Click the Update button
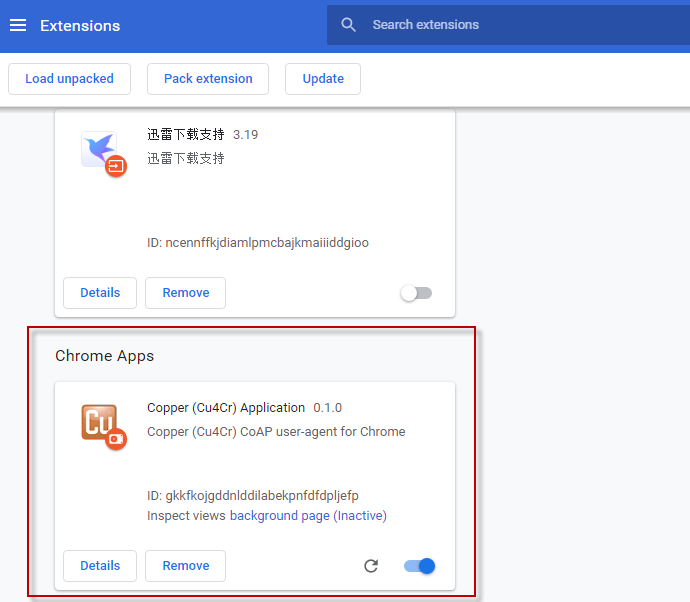This screenshot has height=602, width=690. click(323, 79)
